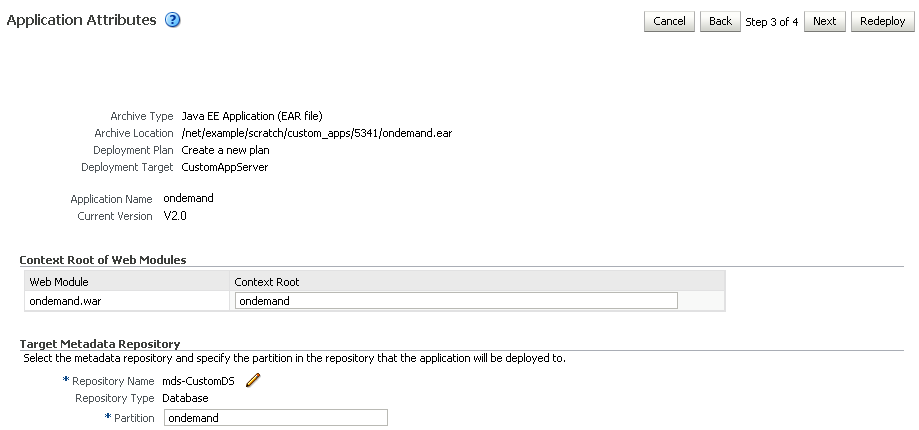Image resolution: width=919 pixels, height=430 pixels.
Task: Click the Application Attributes page title
Action: [x=81, y=20]
